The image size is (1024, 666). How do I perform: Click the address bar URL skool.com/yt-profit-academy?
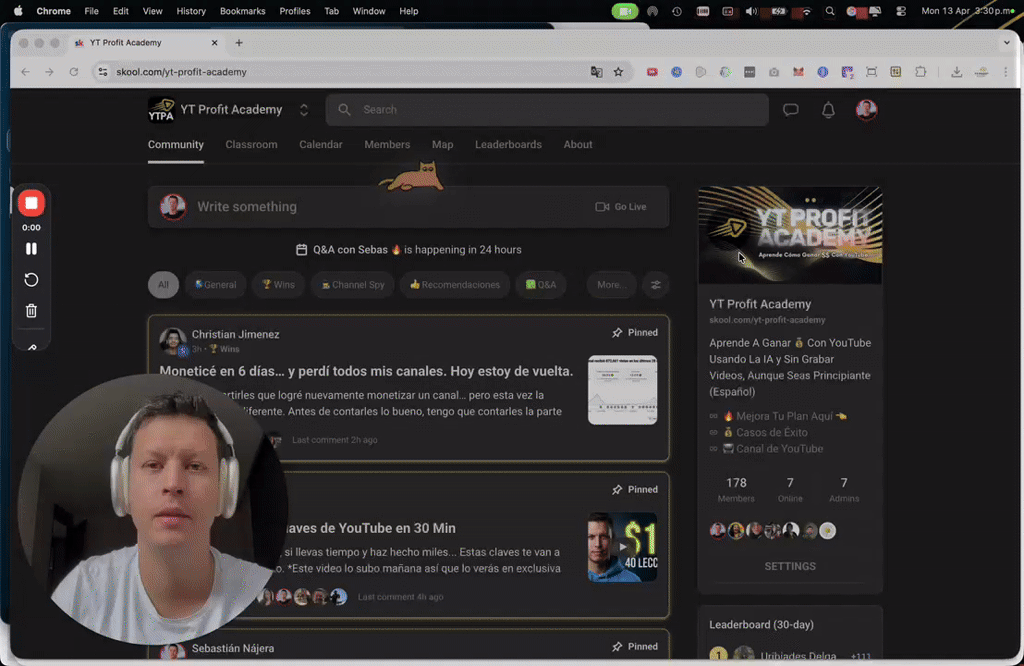tap(182, 72)
